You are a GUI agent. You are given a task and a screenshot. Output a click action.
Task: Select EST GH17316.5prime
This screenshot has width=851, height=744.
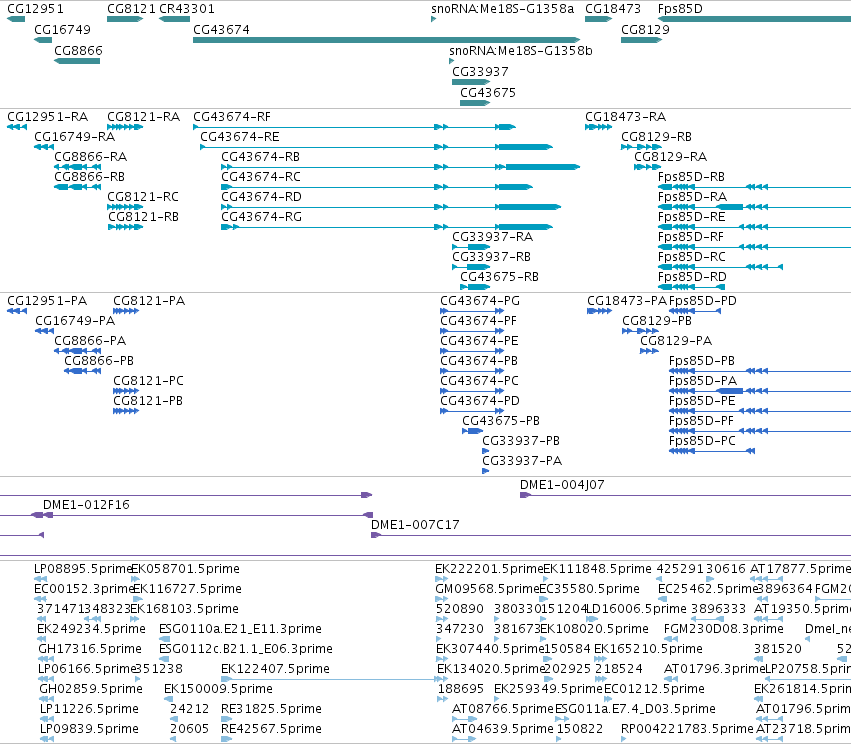point(90,649)
